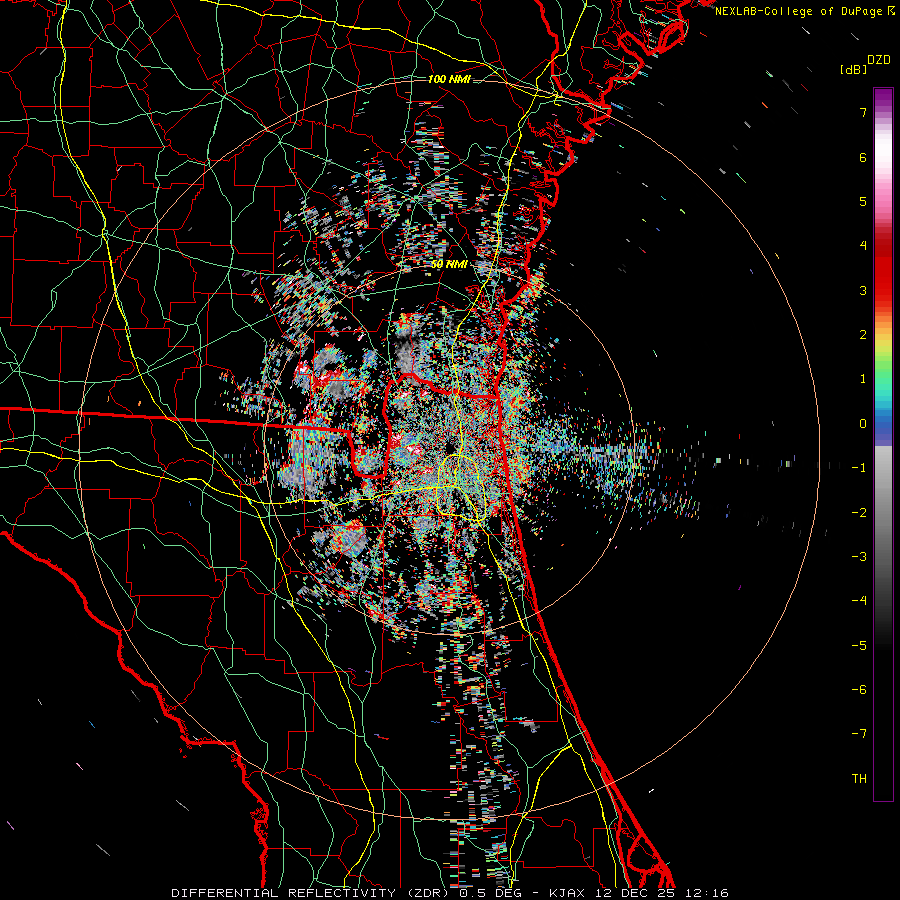Click the 100 NMI range ring label
Viewport: 900px width, 900px height.
point(449,79)
